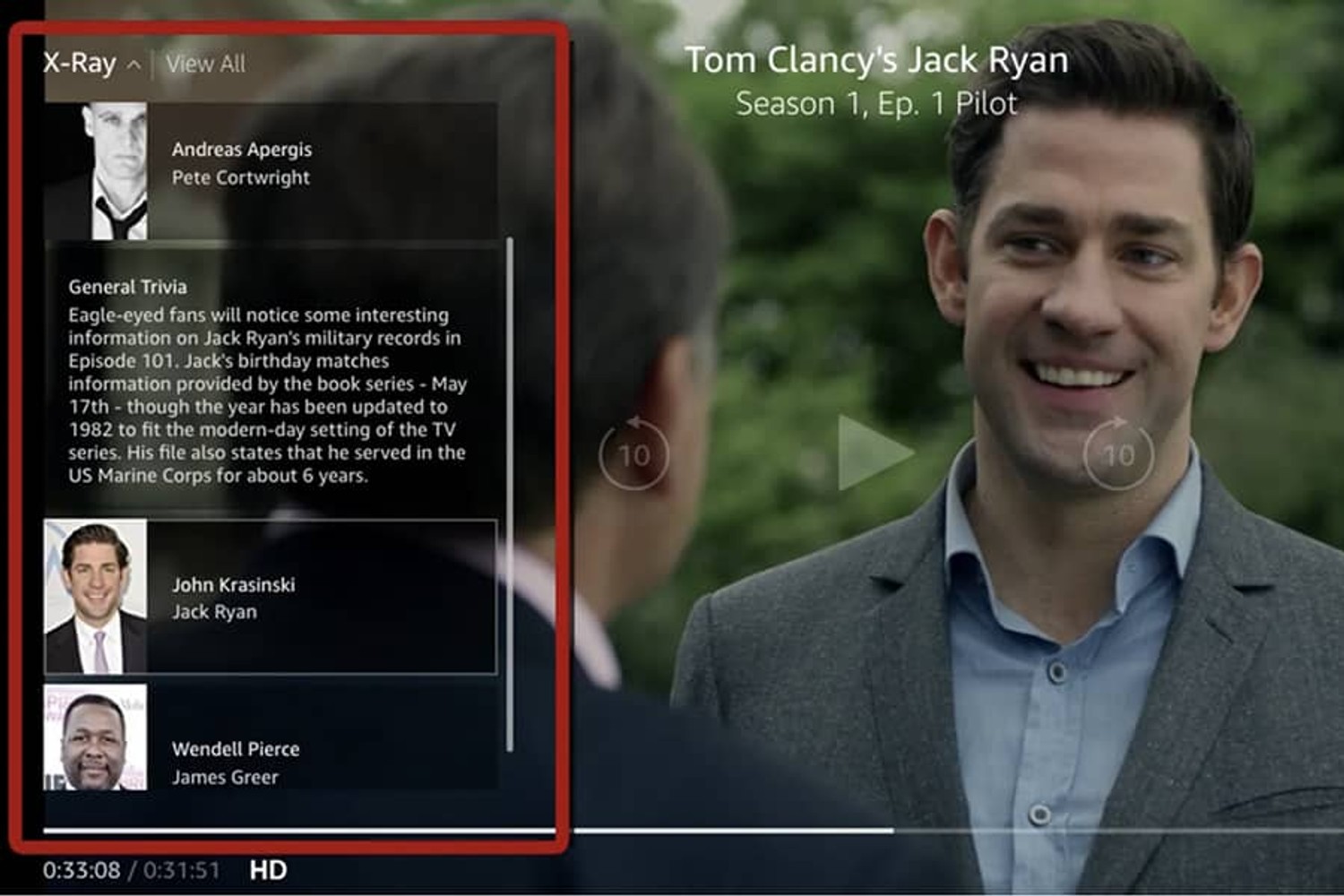Click the X-Ray panel vertical scrollbar

pos(510,493)
